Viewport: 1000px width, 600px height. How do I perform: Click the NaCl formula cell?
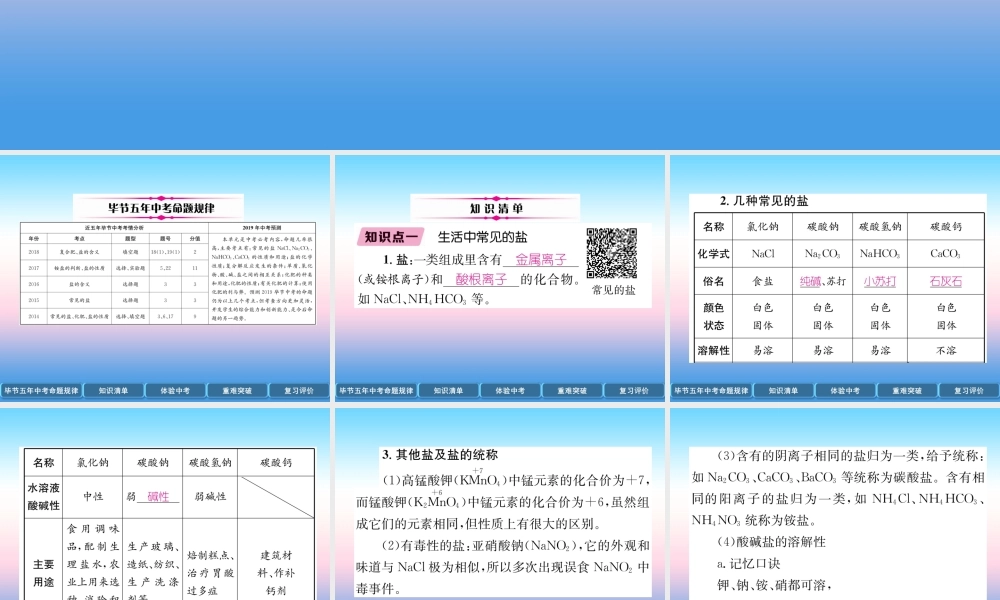(763, 254)
